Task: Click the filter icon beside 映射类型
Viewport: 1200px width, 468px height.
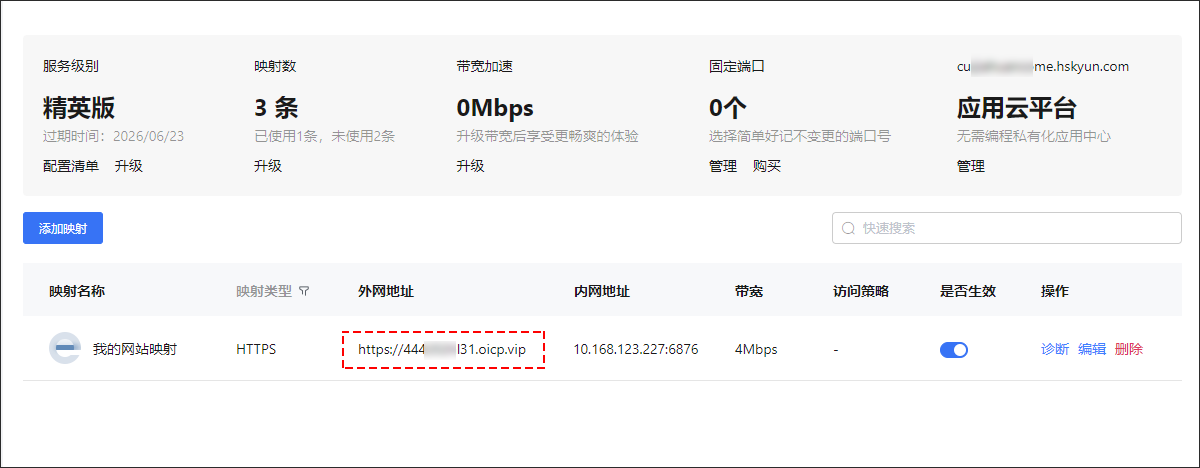Action: [x=304, y=292]
